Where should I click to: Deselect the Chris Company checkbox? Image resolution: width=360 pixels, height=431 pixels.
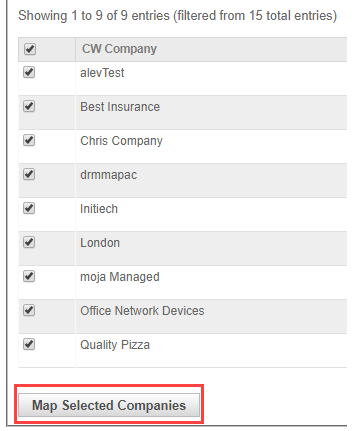point(29,140)
